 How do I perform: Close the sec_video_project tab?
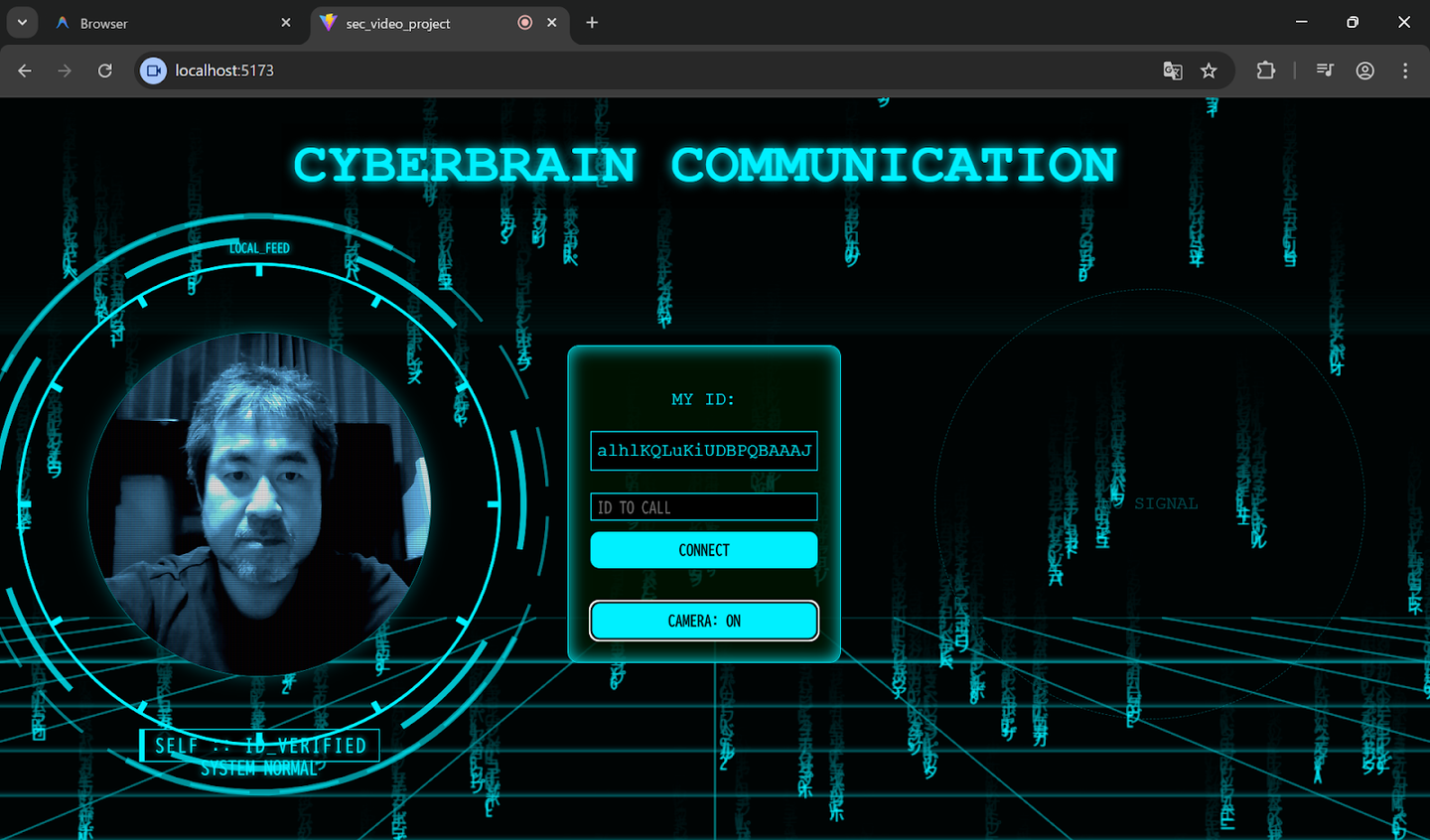pyautogui.click(x=552, y=23)
